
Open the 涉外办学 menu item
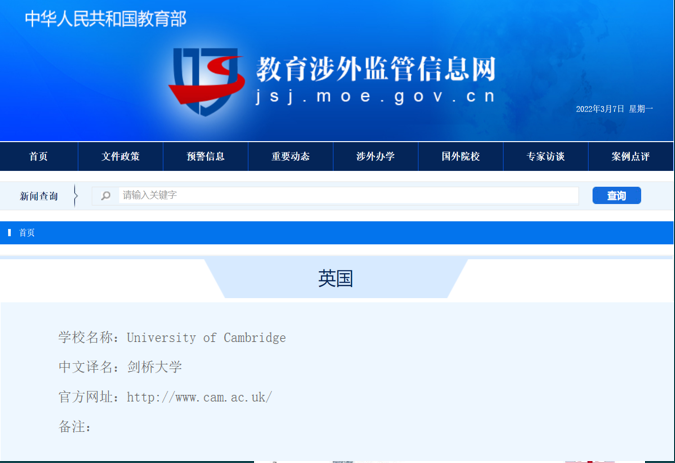pyautogui.click(x=375, y=157)
